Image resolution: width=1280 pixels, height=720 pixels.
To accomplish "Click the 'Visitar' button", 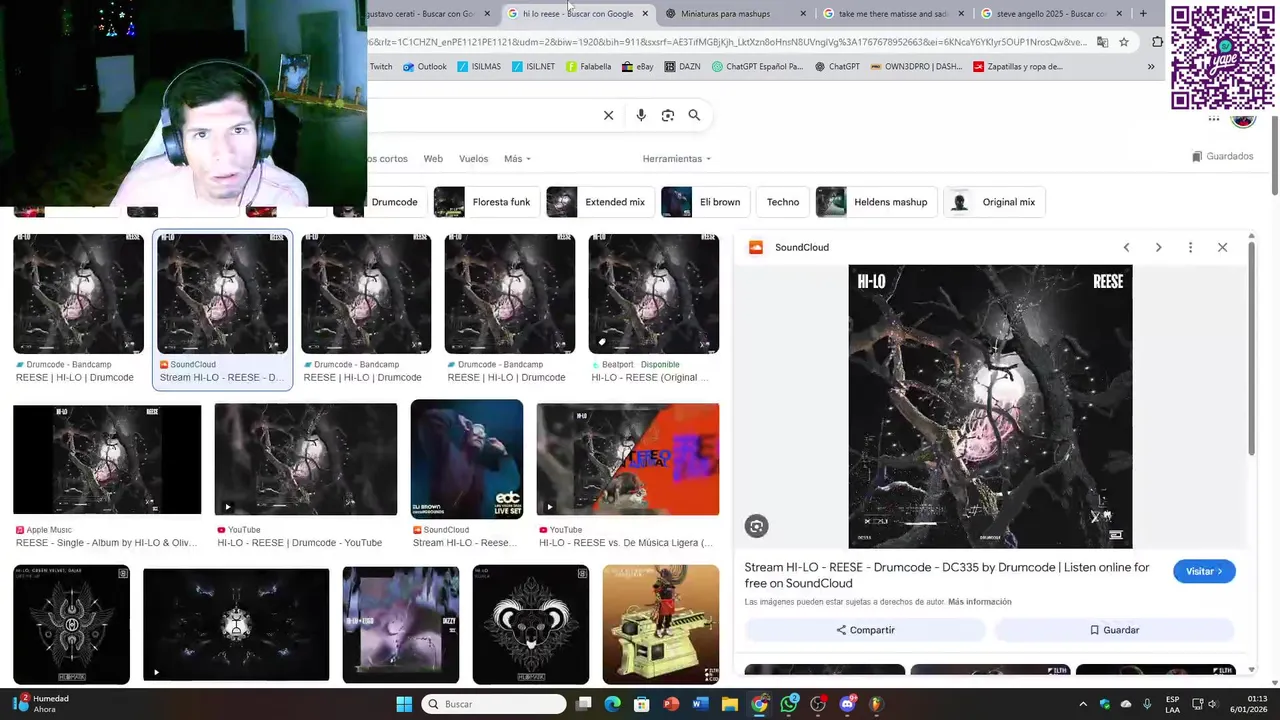I will coord(1204,571).
